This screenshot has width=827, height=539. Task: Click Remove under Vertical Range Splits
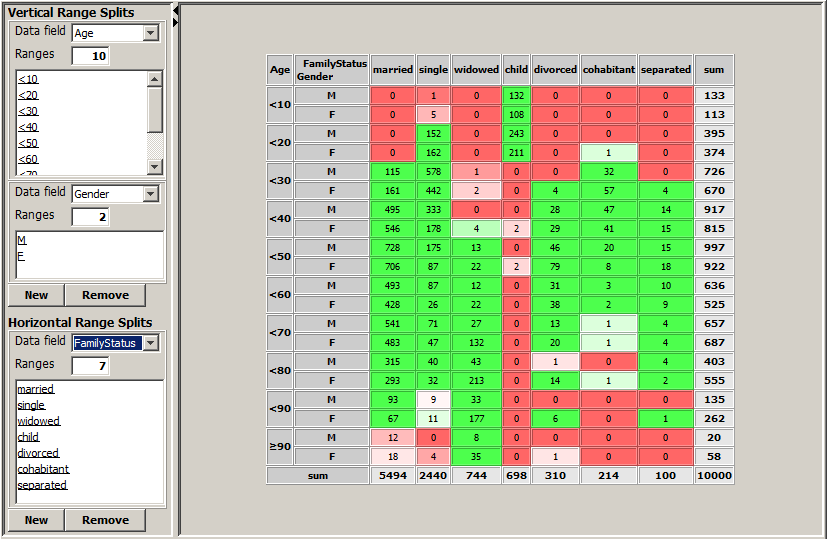coord(105,295)
